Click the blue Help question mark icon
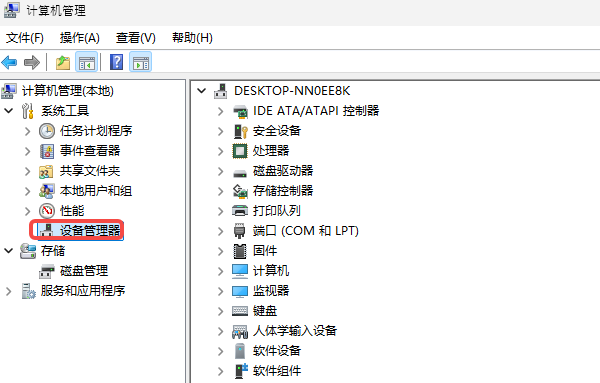Viewport: 600px width, 383px height. 116,62
